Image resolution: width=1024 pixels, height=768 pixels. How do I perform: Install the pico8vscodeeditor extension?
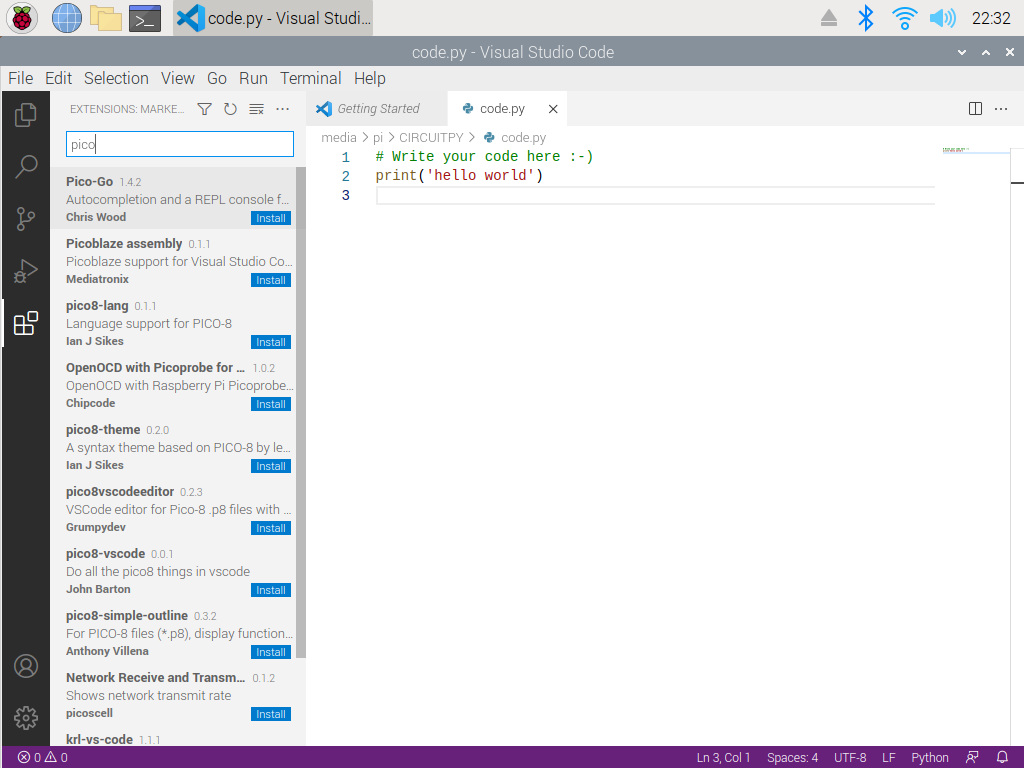(x=271, y=528)
